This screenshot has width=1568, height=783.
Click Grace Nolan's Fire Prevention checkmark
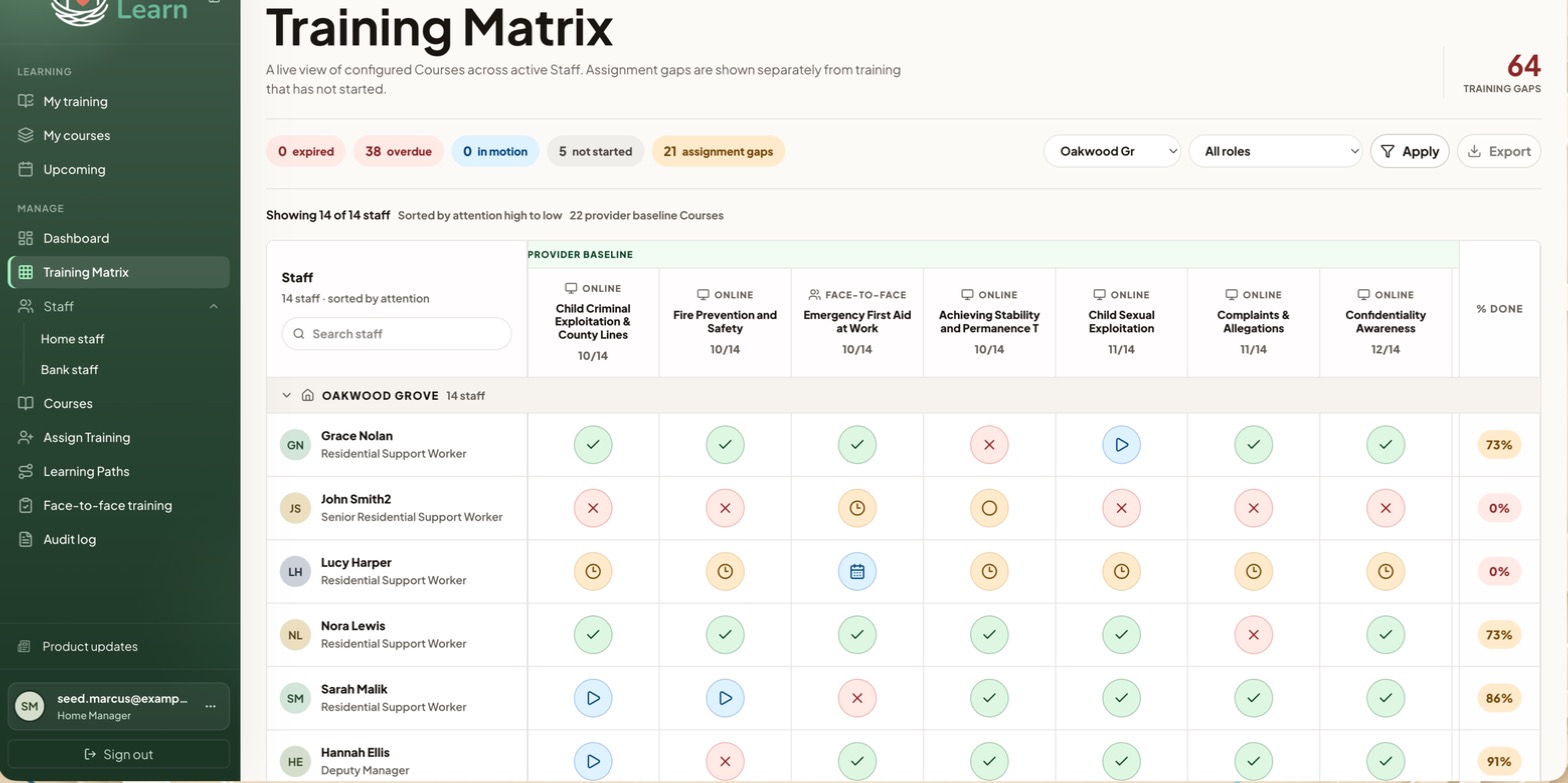coord(725,445)
